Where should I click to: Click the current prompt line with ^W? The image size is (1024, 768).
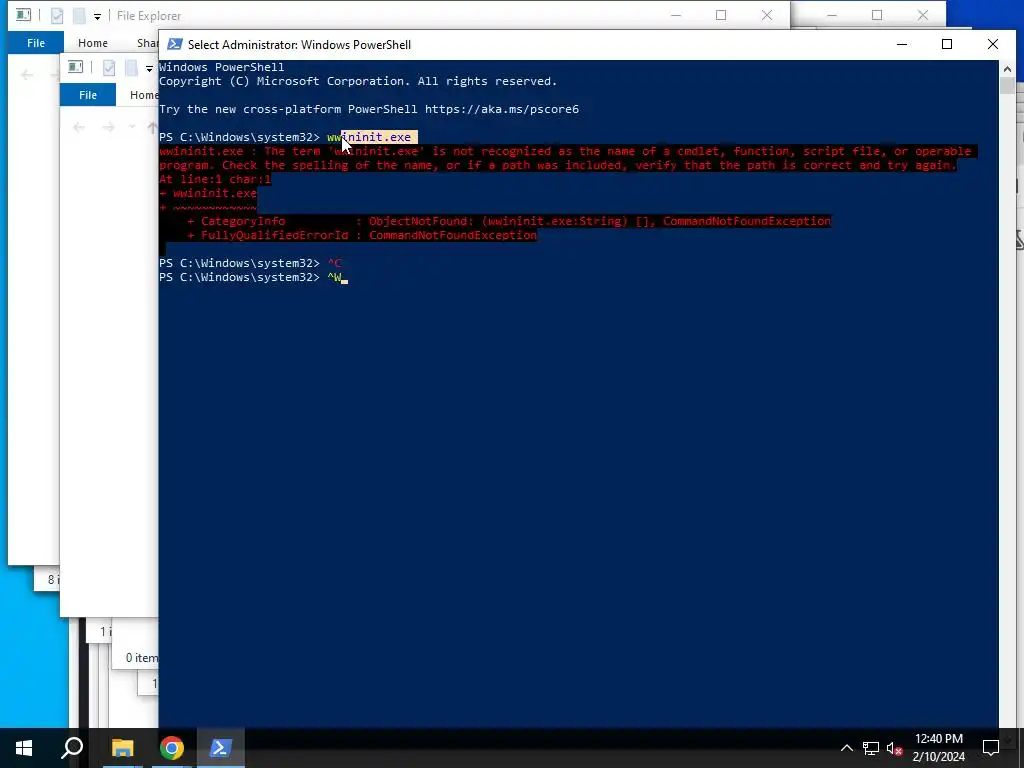coord(253,278)
